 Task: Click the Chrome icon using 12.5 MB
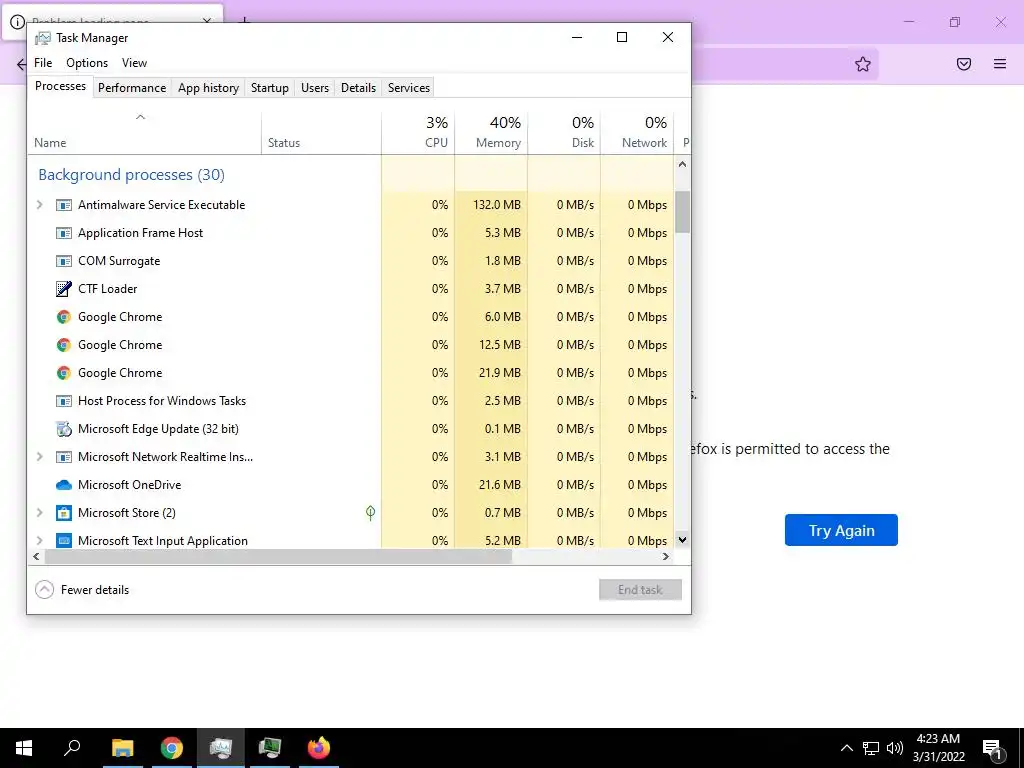point(63,345)
